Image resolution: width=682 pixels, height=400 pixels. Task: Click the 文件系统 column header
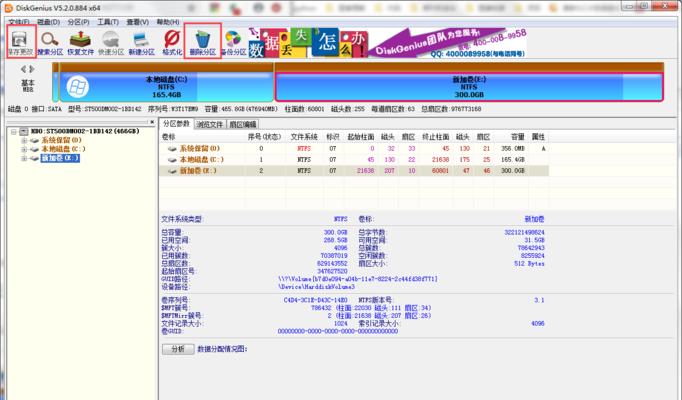point(304,137)
